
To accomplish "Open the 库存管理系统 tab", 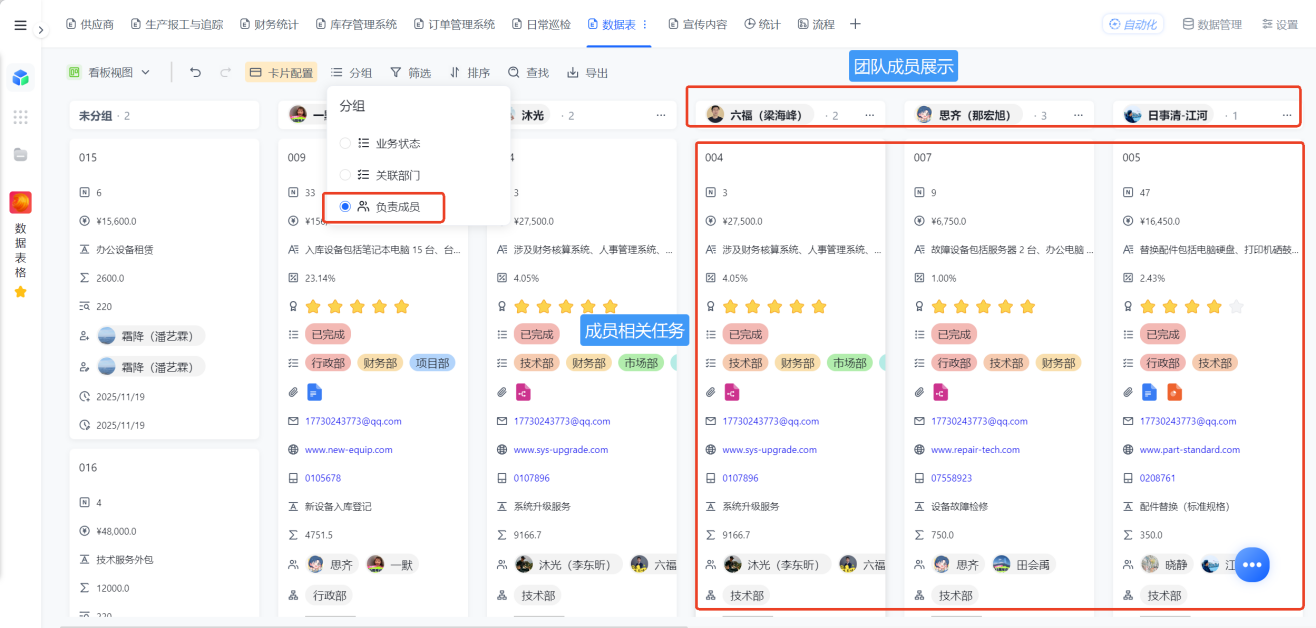I will pyautogui.click(x=356, y=24).
